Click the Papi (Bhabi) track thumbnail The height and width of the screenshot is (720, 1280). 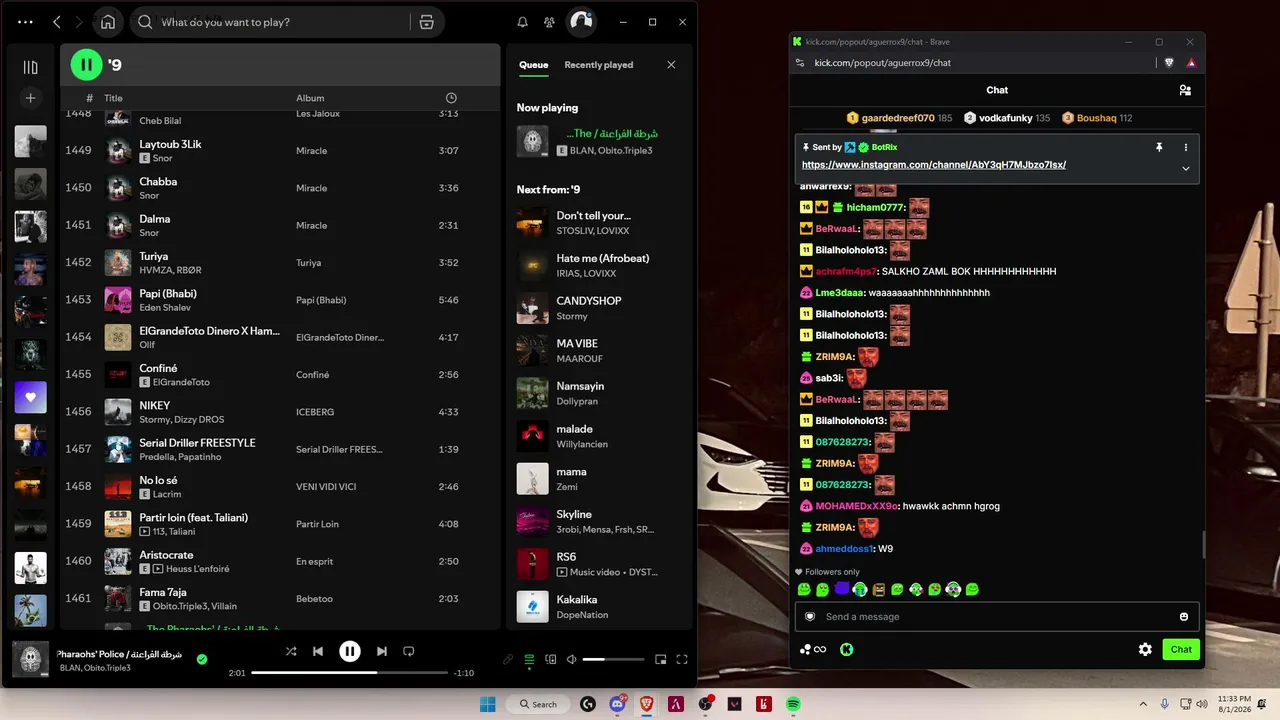click(x=118, y=300)
